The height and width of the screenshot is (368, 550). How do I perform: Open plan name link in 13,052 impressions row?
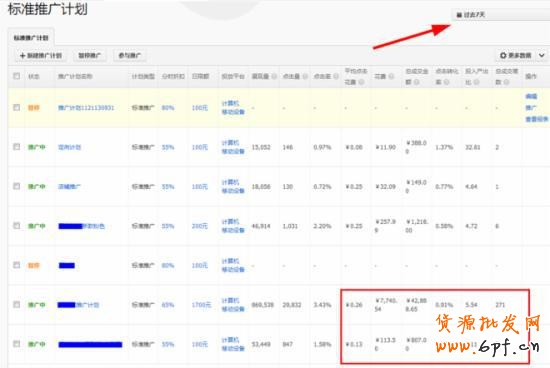[69, 147]
